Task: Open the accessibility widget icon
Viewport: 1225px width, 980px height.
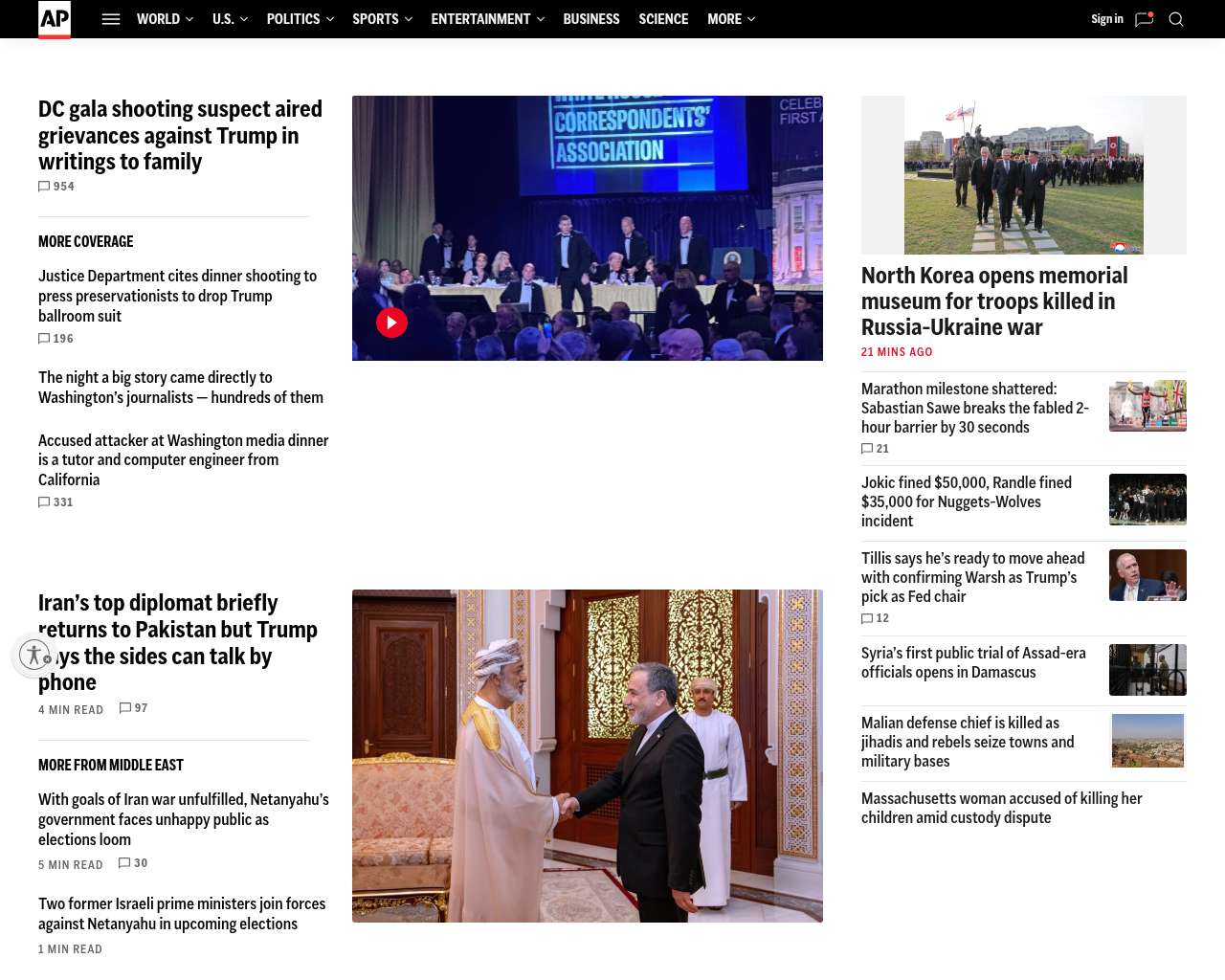Action: (x=34, y=655)
